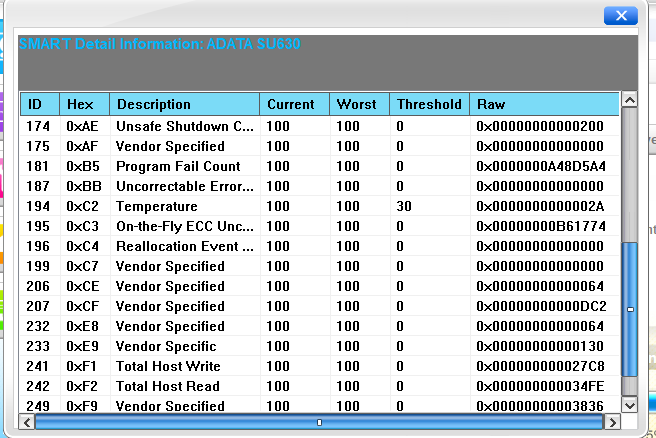Click raw value 0x00000000003836
The image size is (656, 438).
(540, 406)
